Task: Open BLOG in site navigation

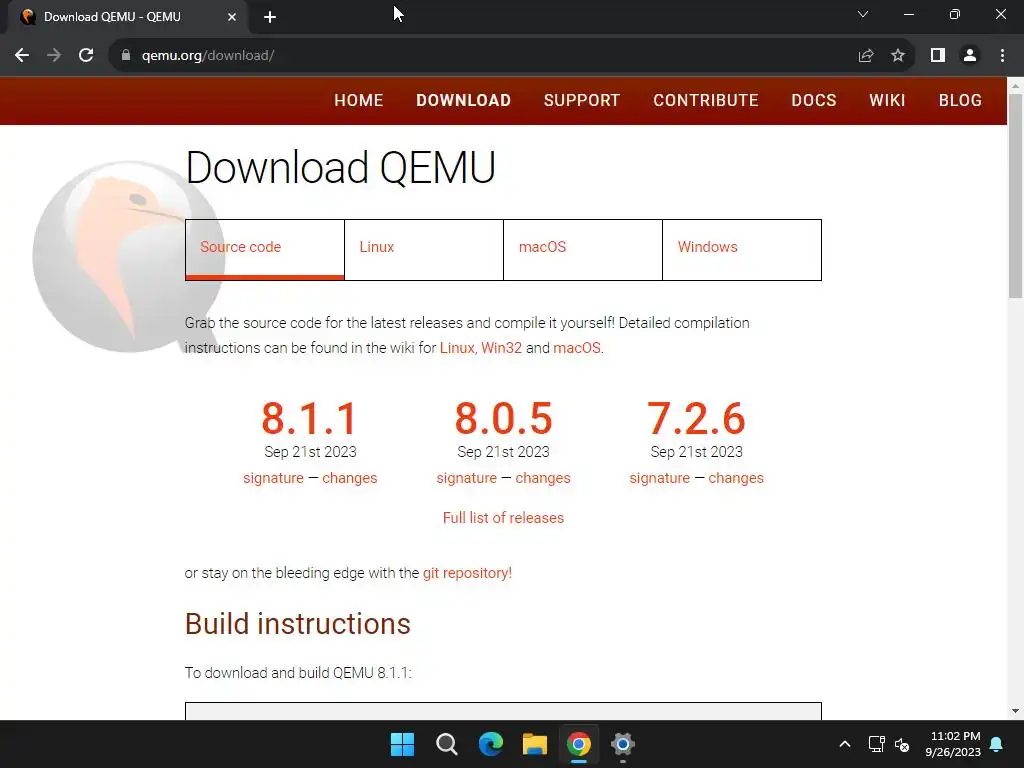Action: coord(960,101)
